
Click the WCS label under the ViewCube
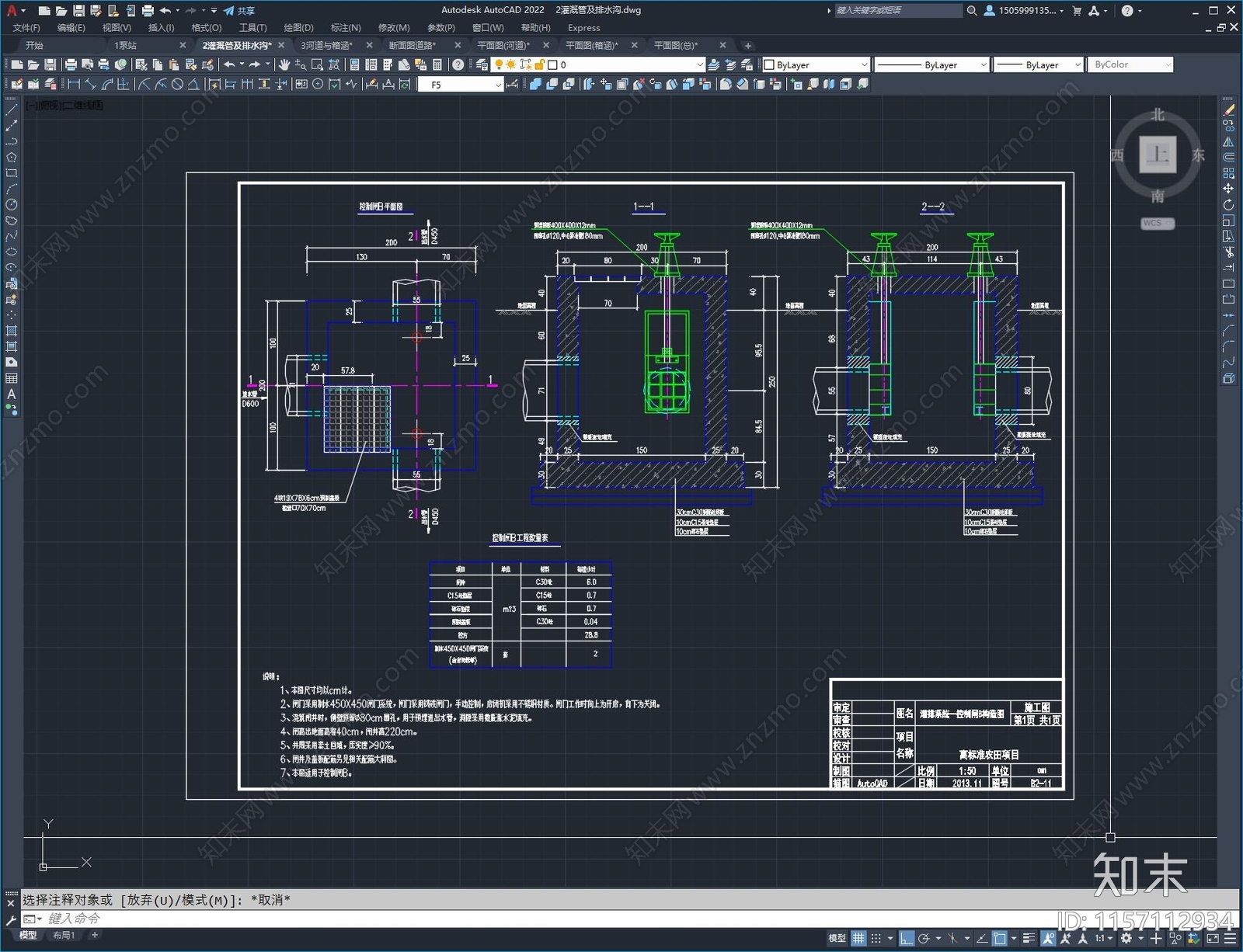[x=1158, y=223]
